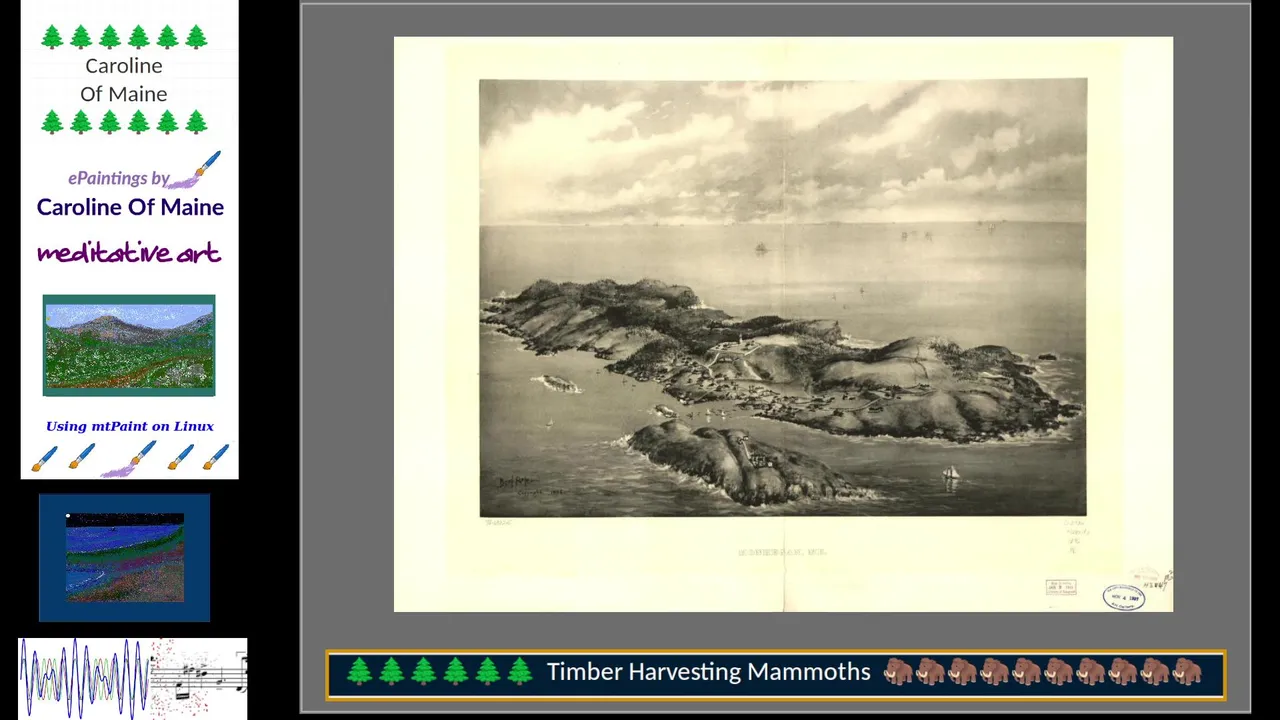Click the waveform and sheet music image

tap(133, 679)
